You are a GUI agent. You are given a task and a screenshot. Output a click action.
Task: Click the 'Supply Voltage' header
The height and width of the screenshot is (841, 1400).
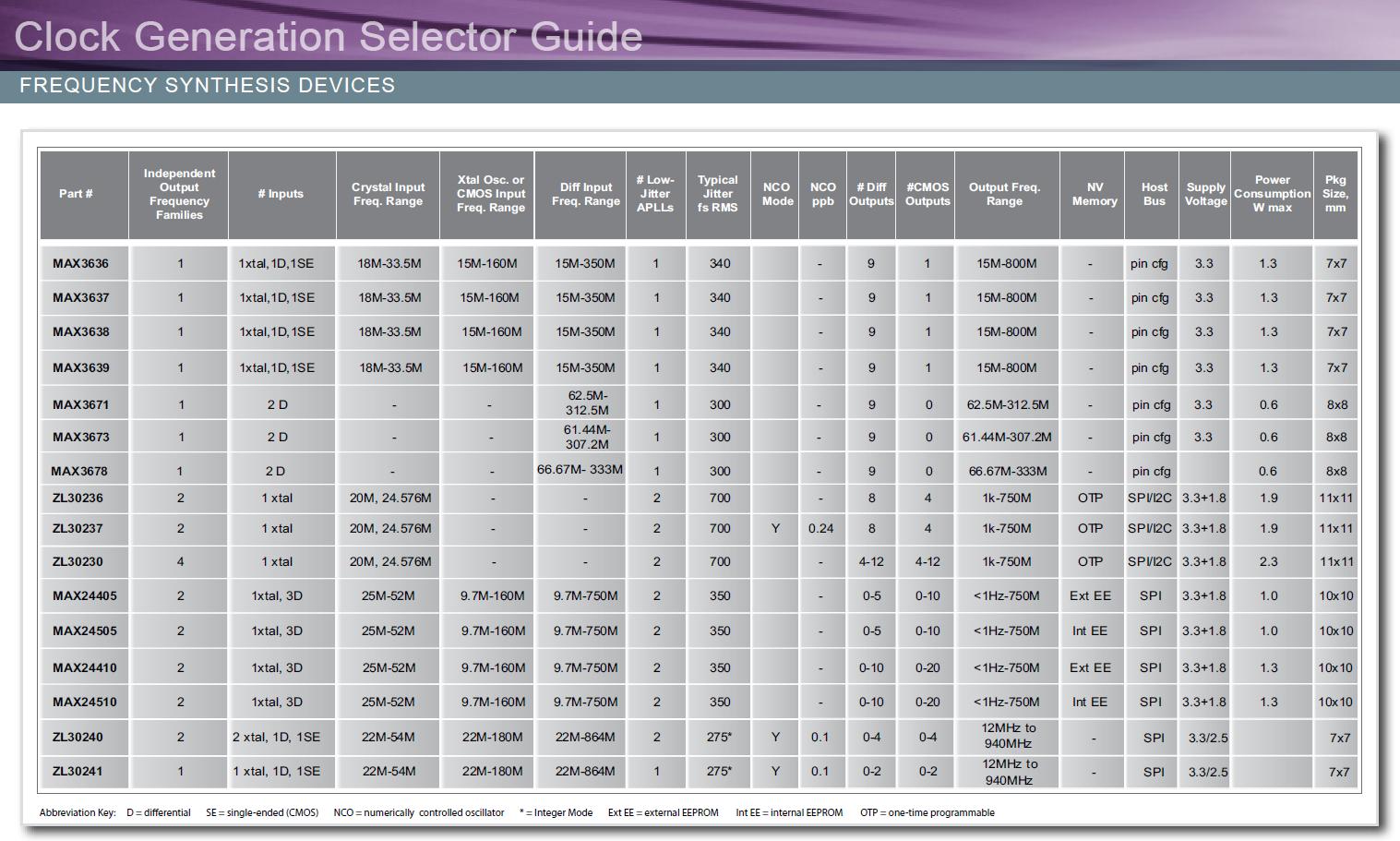tap(1206, 194)
